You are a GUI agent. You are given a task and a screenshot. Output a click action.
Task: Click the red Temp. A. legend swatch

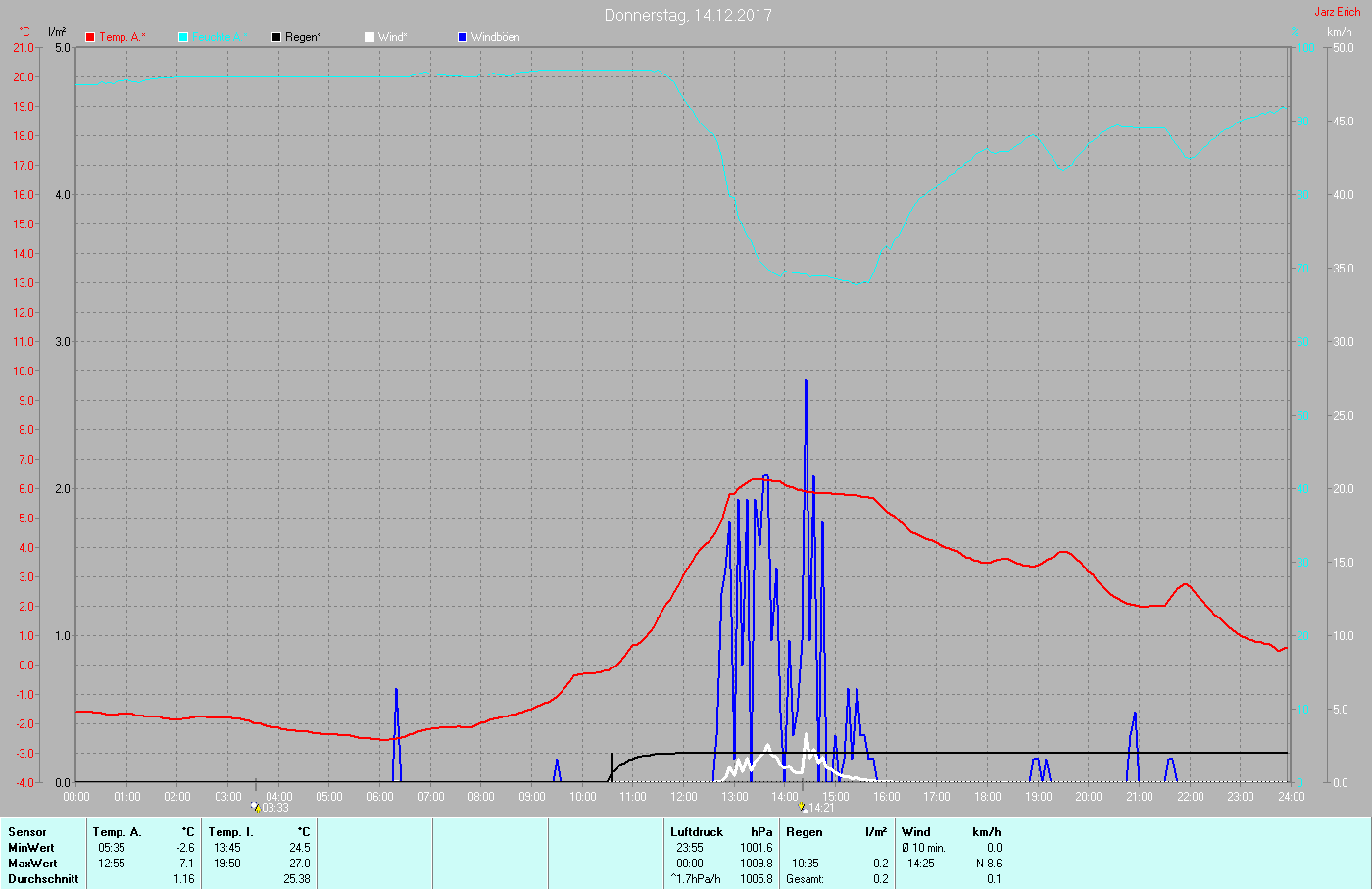click(x=90, y=37)
